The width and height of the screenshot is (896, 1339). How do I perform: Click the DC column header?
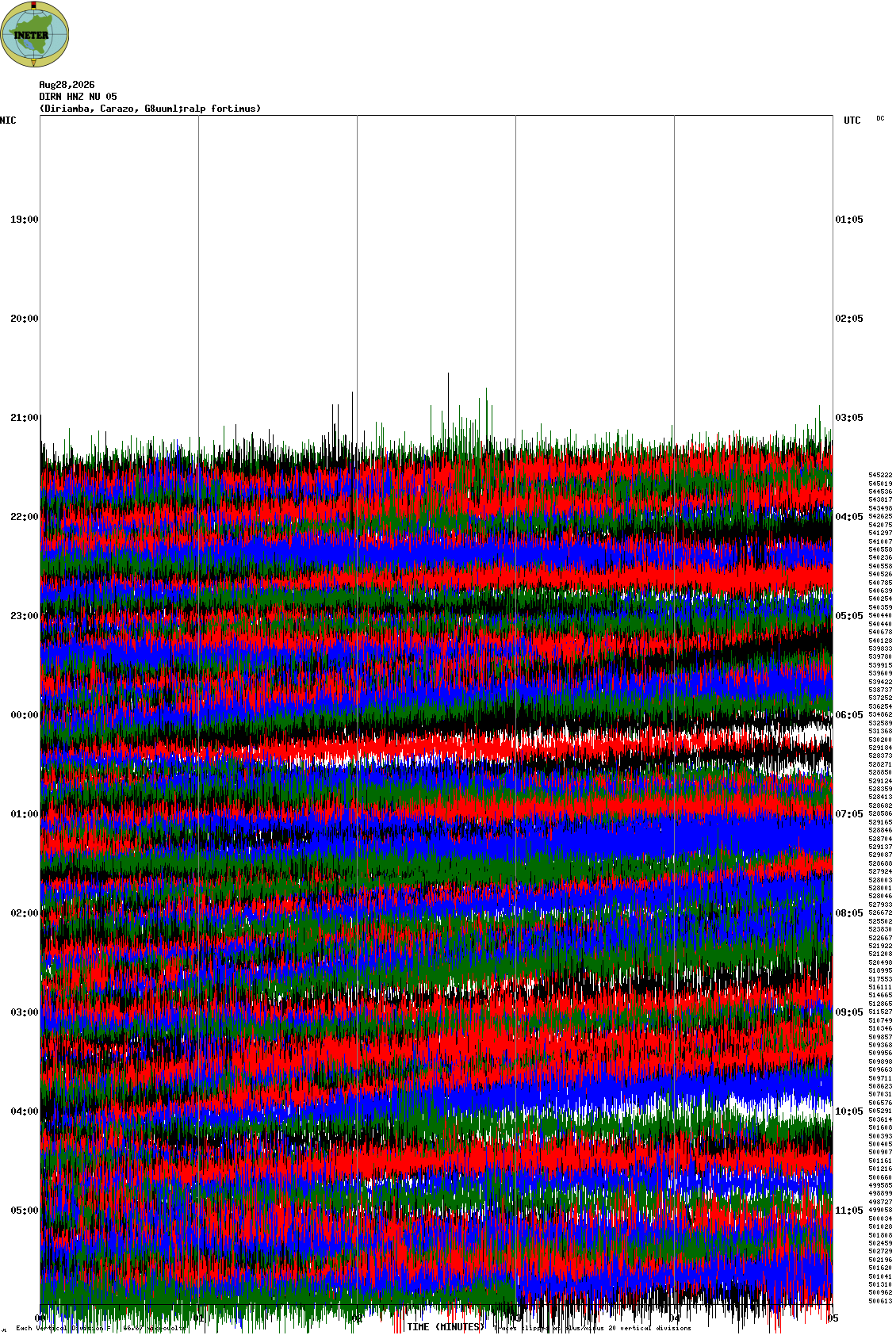[x=880, y=118]
